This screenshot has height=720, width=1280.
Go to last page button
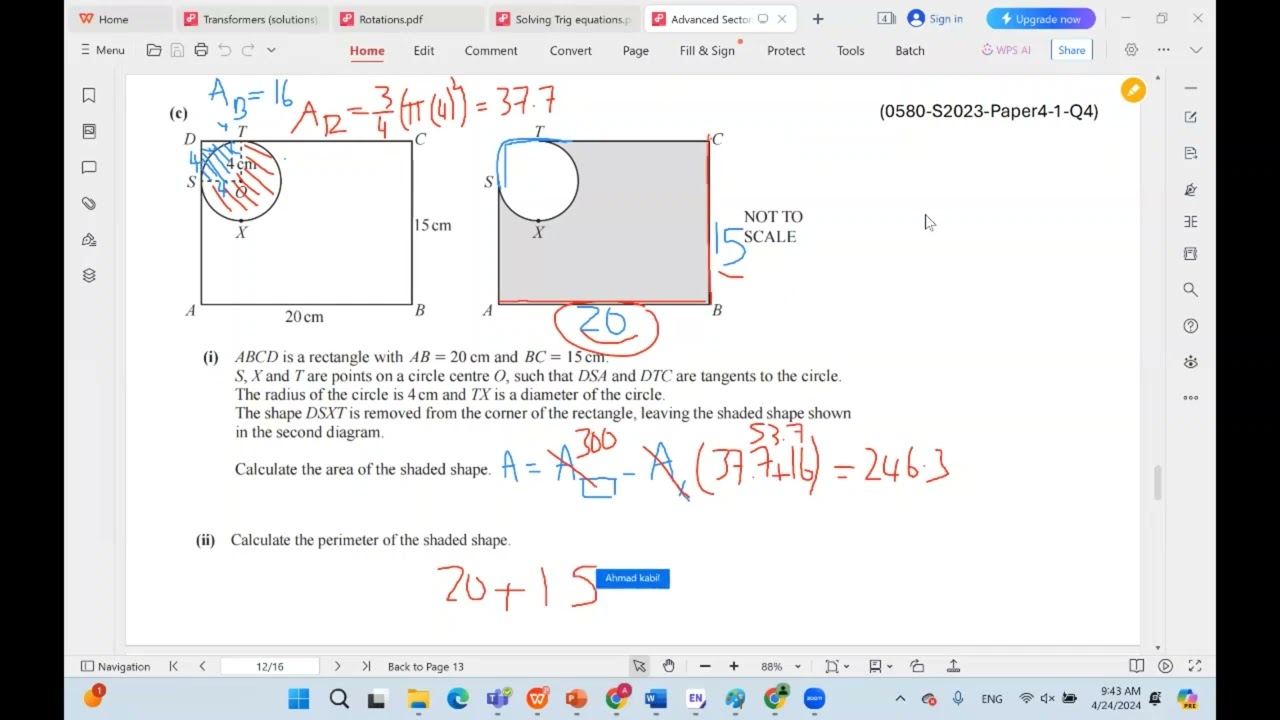(x=366, y=666)
